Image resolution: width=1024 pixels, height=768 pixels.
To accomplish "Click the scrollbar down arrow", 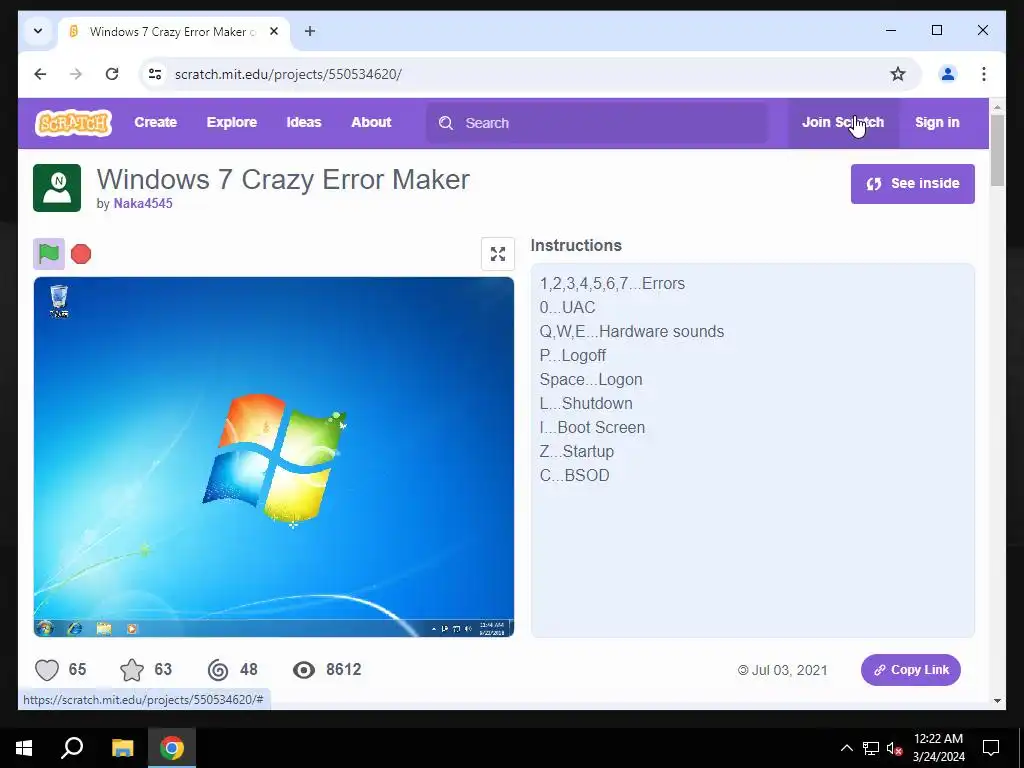I will [x=997, y=701].
